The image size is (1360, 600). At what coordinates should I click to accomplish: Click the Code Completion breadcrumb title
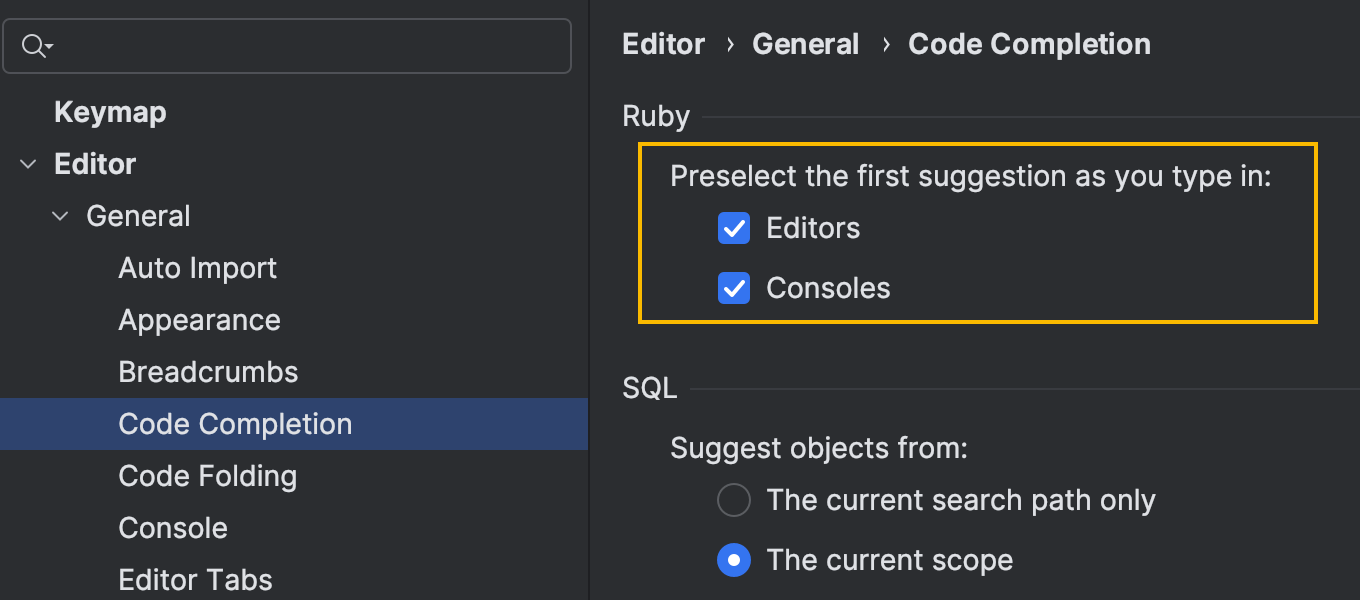[1029, 44]
